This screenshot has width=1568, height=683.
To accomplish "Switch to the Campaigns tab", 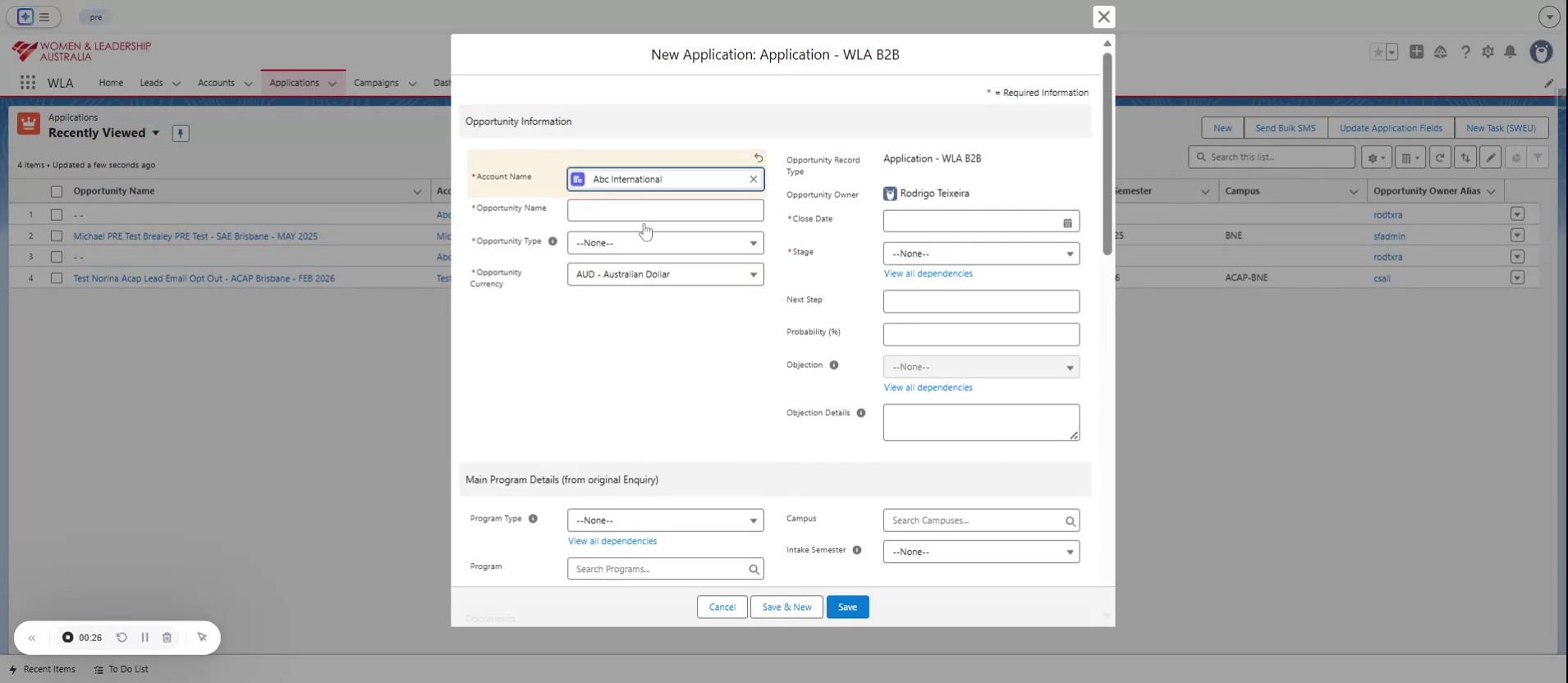I will 376,83.
